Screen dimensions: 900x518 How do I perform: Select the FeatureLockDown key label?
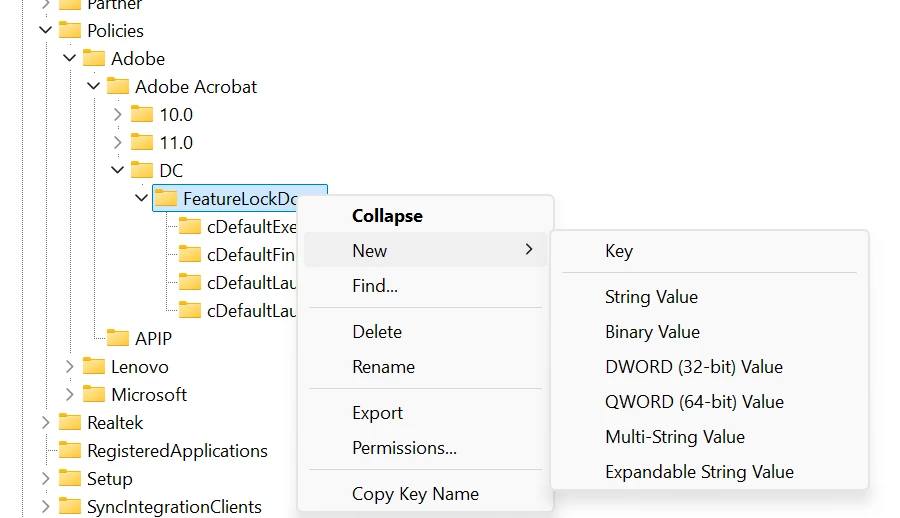240,199
